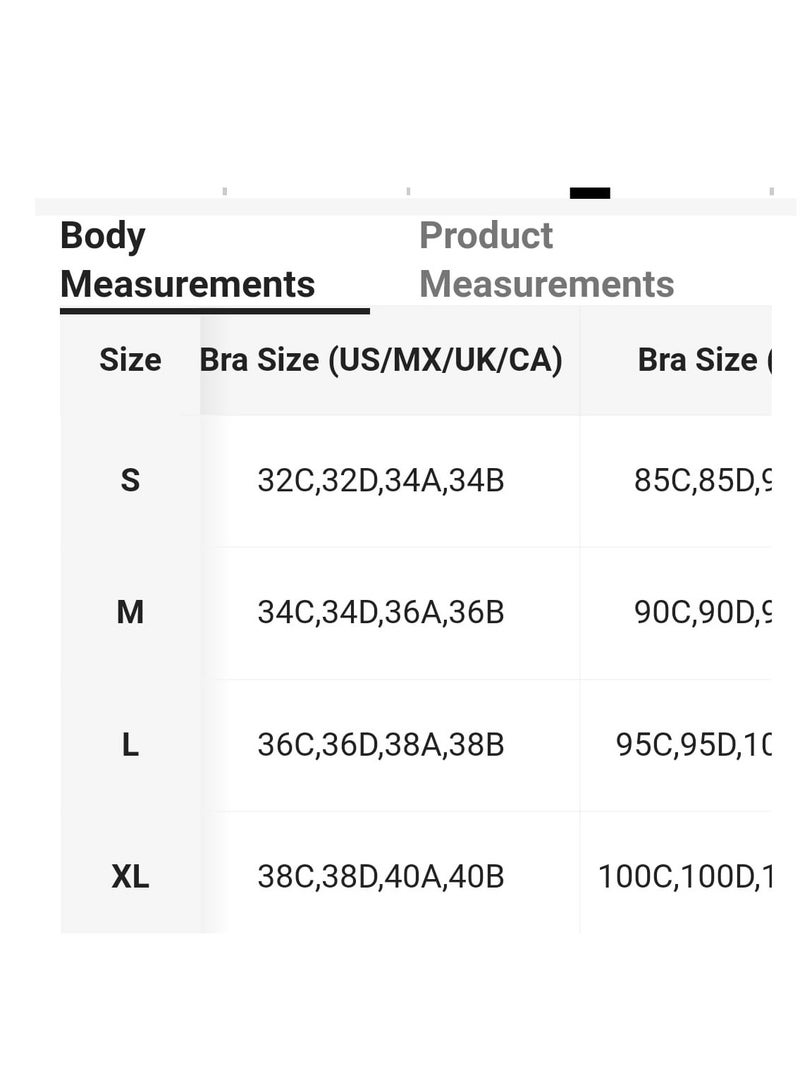Image resolution: width=800 pixels, height=1092 pixels.
Task: Click the 90C,90D cell for size M
Action: click(703, 613)
